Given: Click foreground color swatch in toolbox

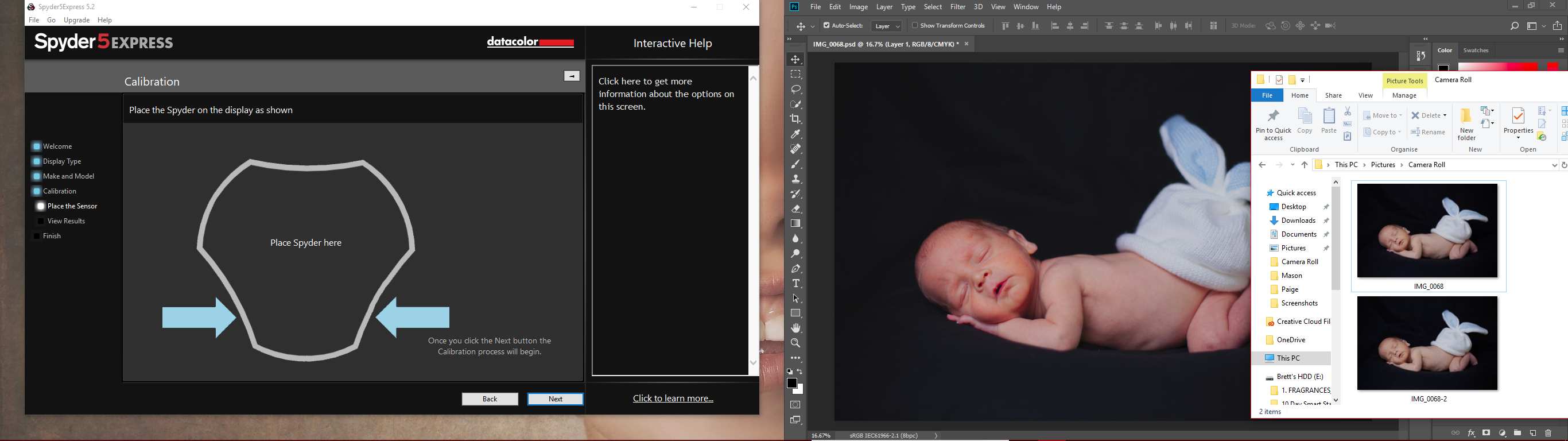Looking at the screenshot, I should click(x=792, y=382).
